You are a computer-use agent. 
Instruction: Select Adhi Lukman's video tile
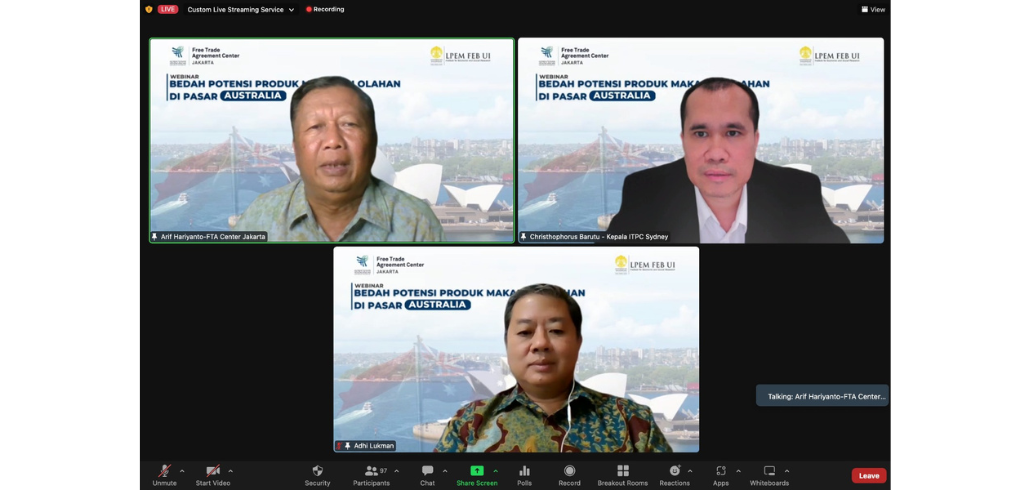[516, 350]
